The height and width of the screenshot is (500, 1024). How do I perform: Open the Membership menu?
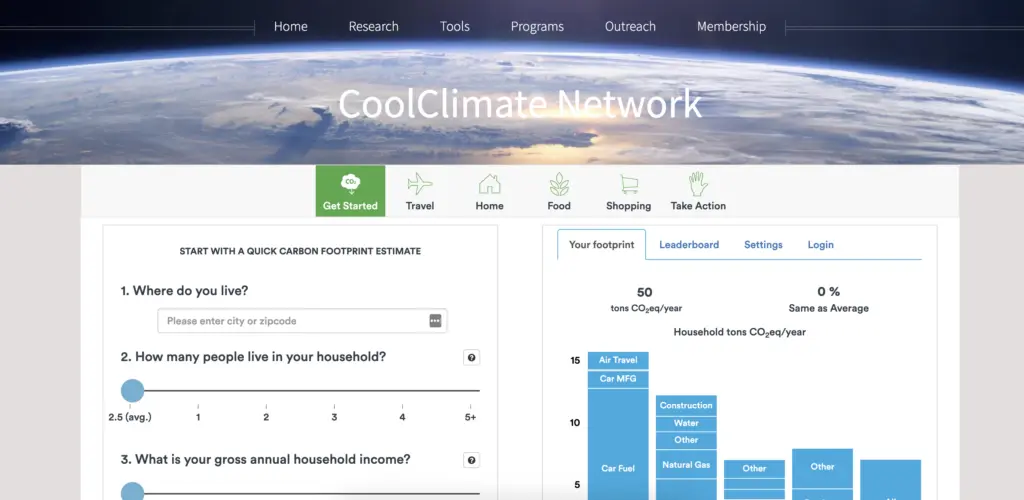point(731,27)
